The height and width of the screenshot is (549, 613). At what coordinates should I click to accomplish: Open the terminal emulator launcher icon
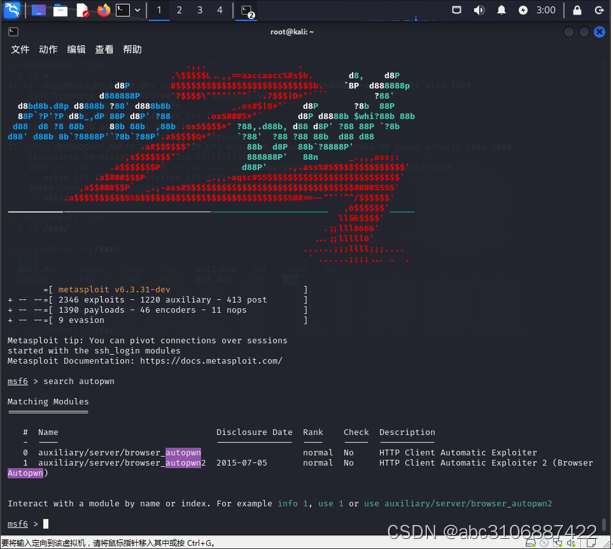pyautogui.click(x=123, y=10)
